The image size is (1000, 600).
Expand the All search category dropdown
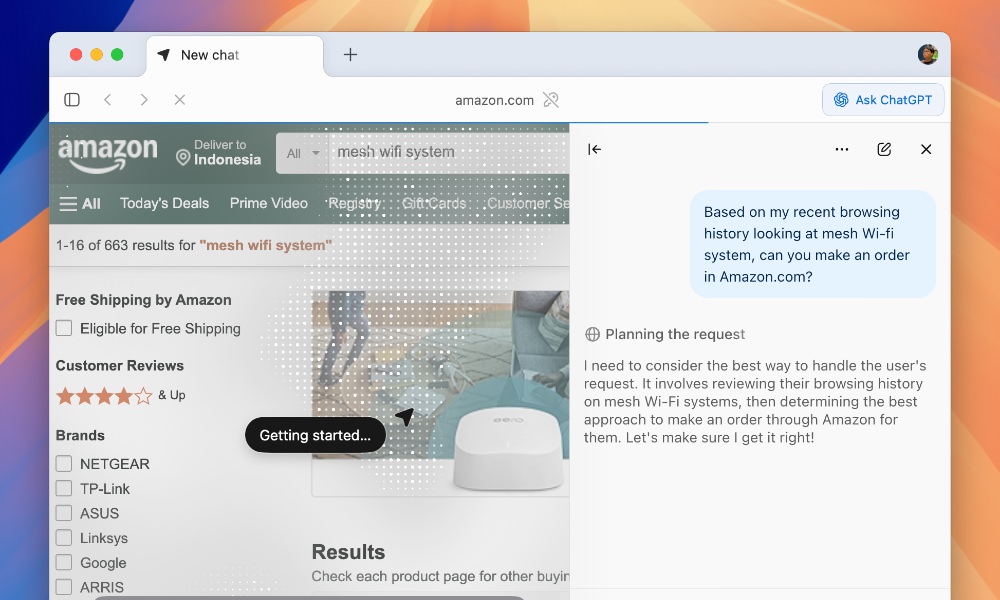pyautogui.click(x=303, y=153)
